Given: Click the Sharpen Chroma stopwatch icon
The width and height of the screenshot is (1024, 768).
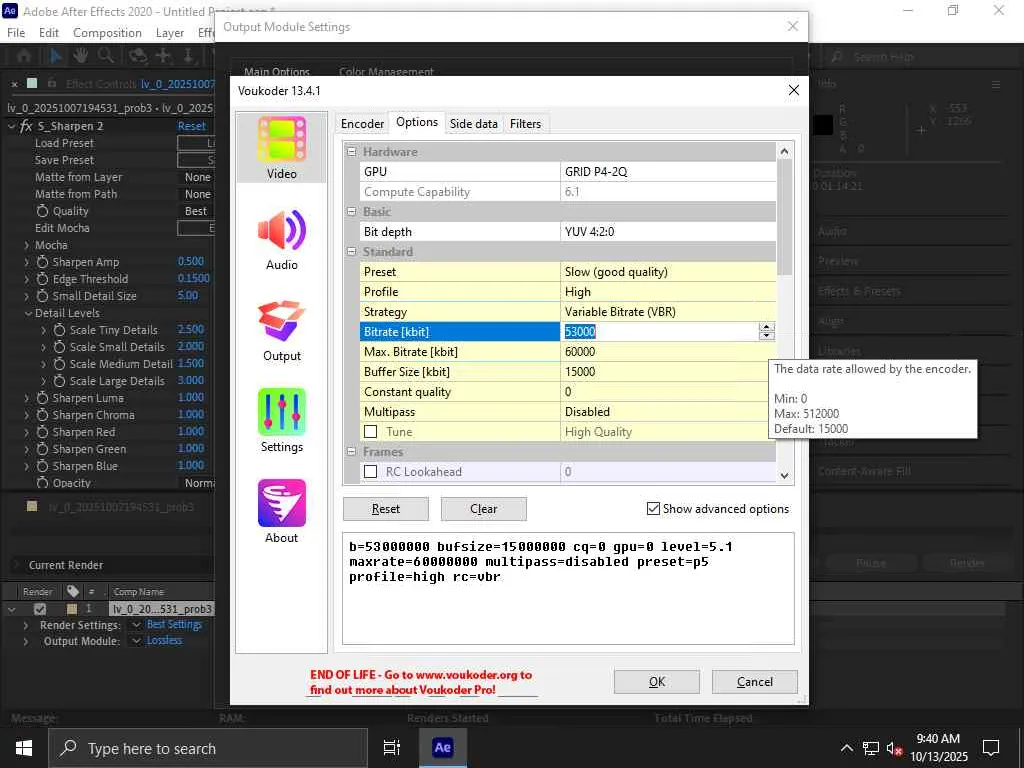Looking at the screenshot, I should (x=42, y=415).
